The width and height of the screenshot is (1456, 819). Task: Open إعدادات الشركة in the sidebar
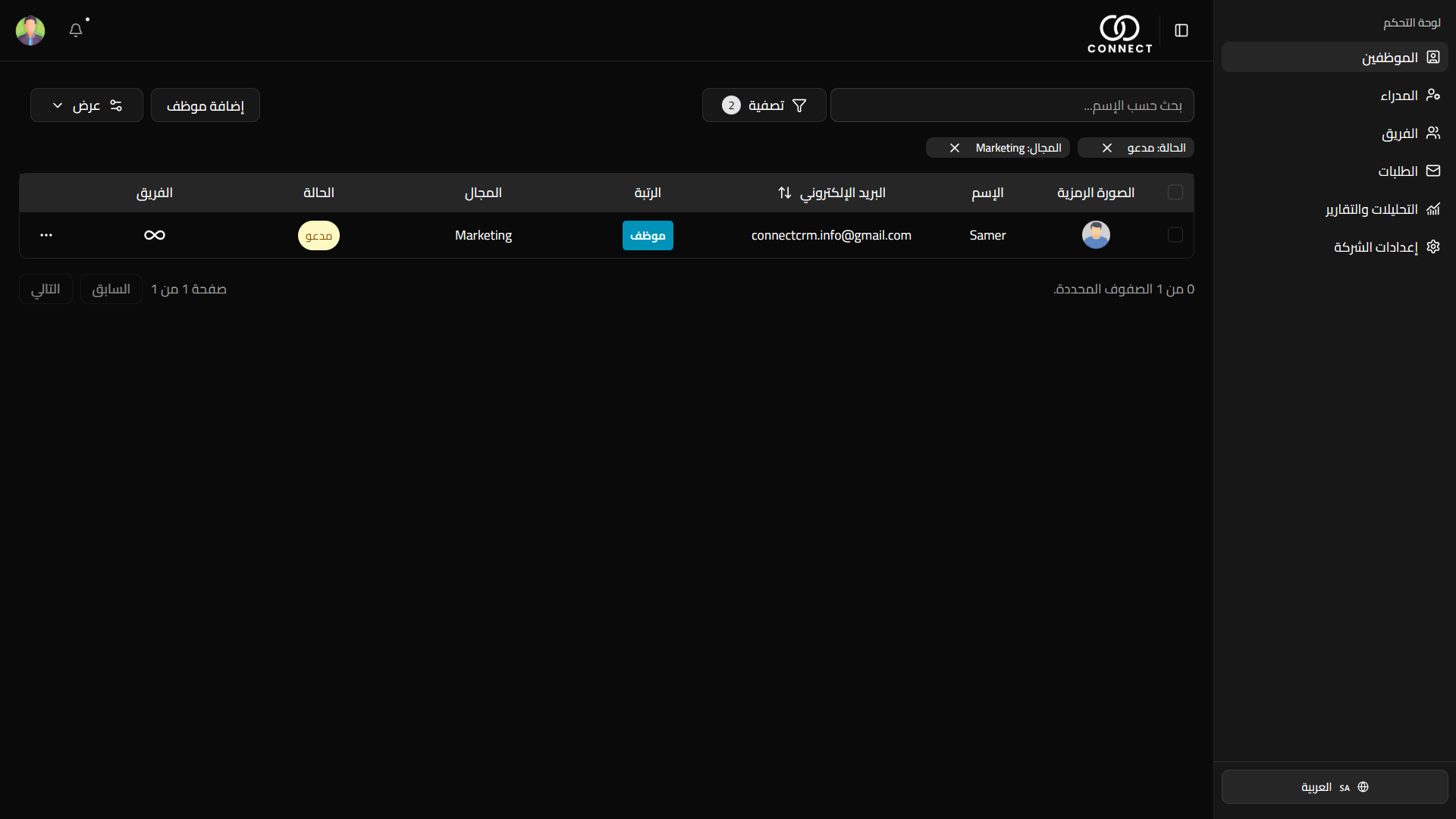point(1376,247)
